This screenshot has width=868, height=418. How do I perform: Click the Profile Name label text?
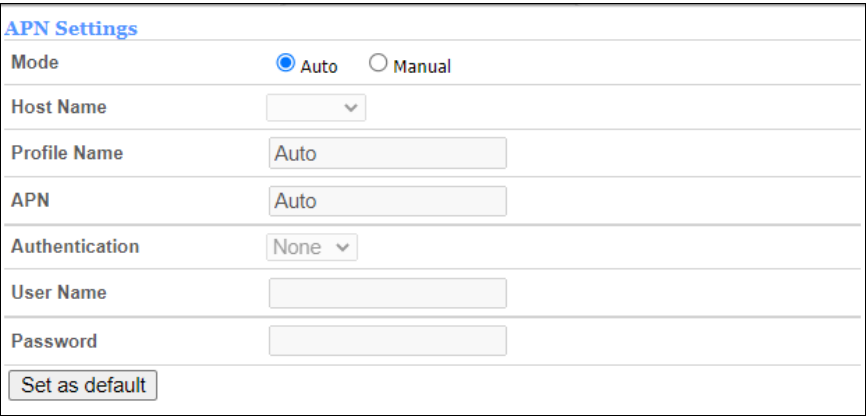click(x=66, y=153)
